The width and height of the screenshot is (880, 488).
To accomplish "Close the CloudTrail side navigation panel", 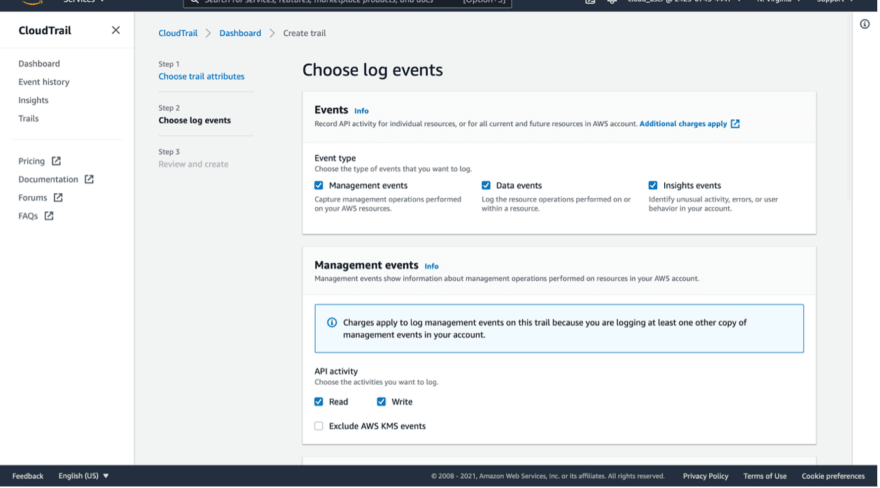I will 116,30.
